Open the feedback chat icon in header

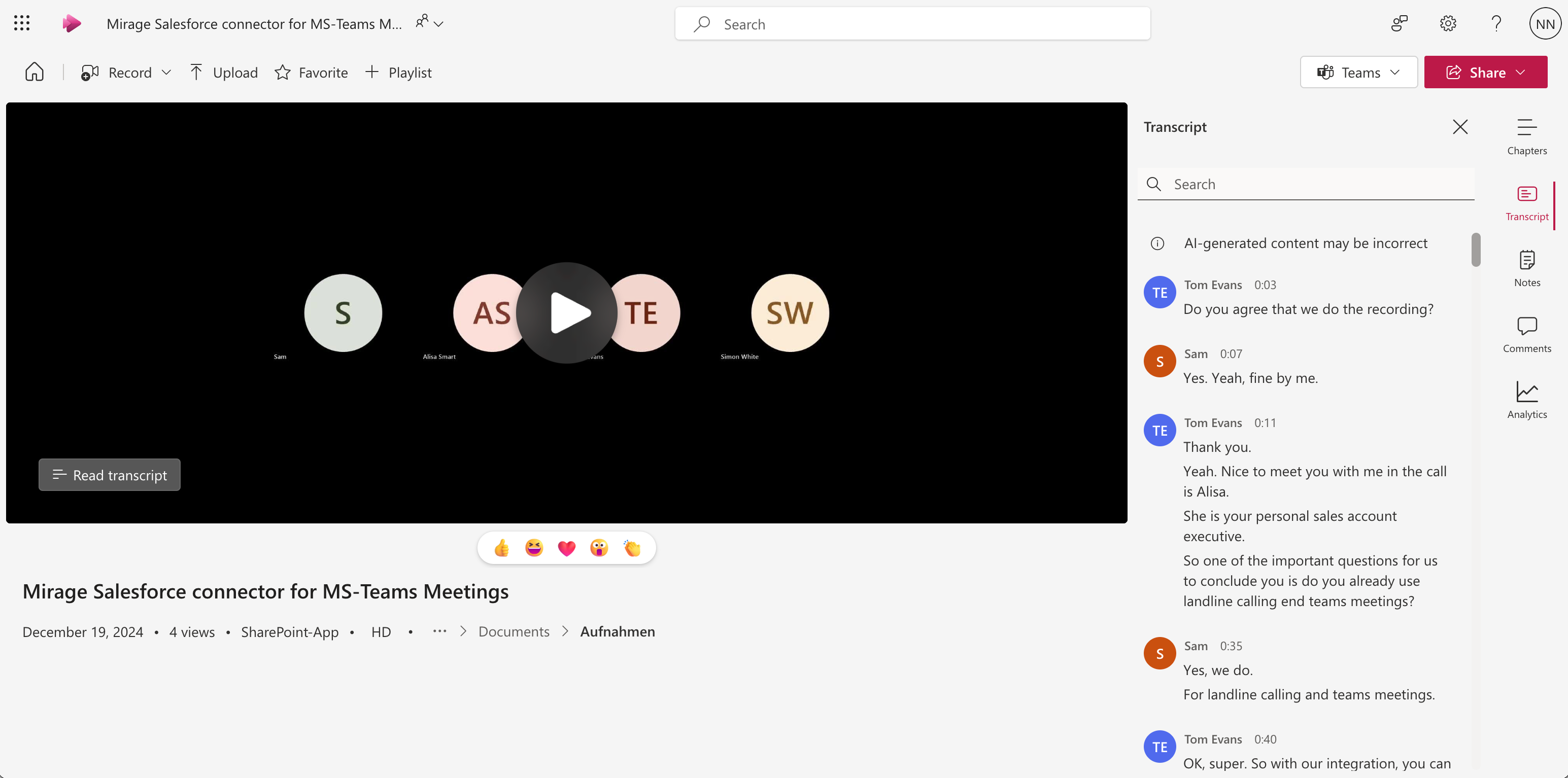[x=1400, y=24]
